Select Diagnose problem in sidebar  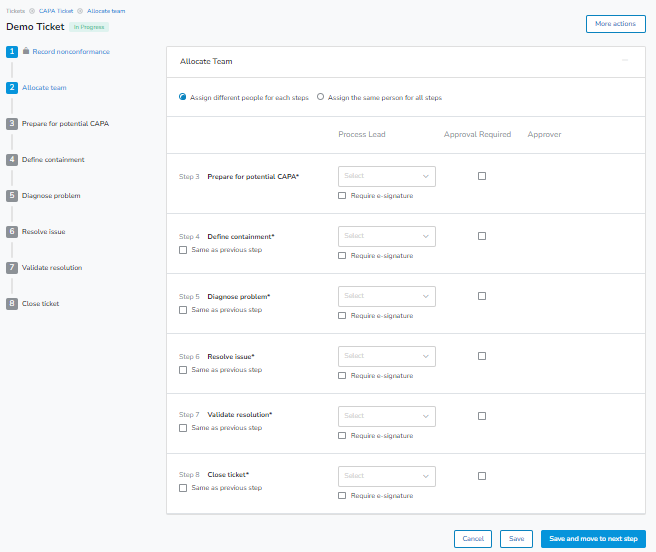[51, 195]
